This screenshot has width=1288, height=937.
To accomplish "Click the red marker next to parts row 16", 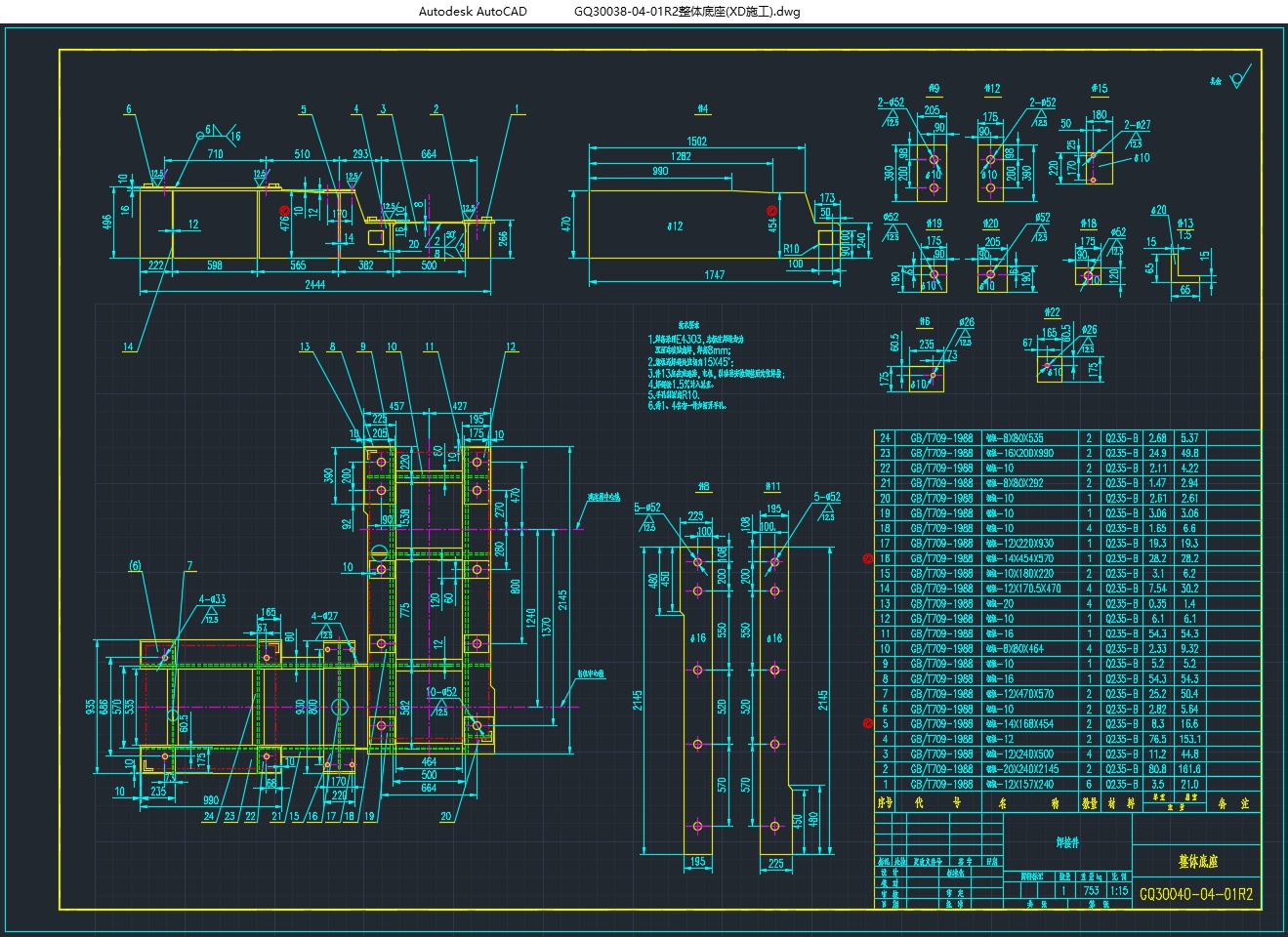I will click(x=868, y=559).
